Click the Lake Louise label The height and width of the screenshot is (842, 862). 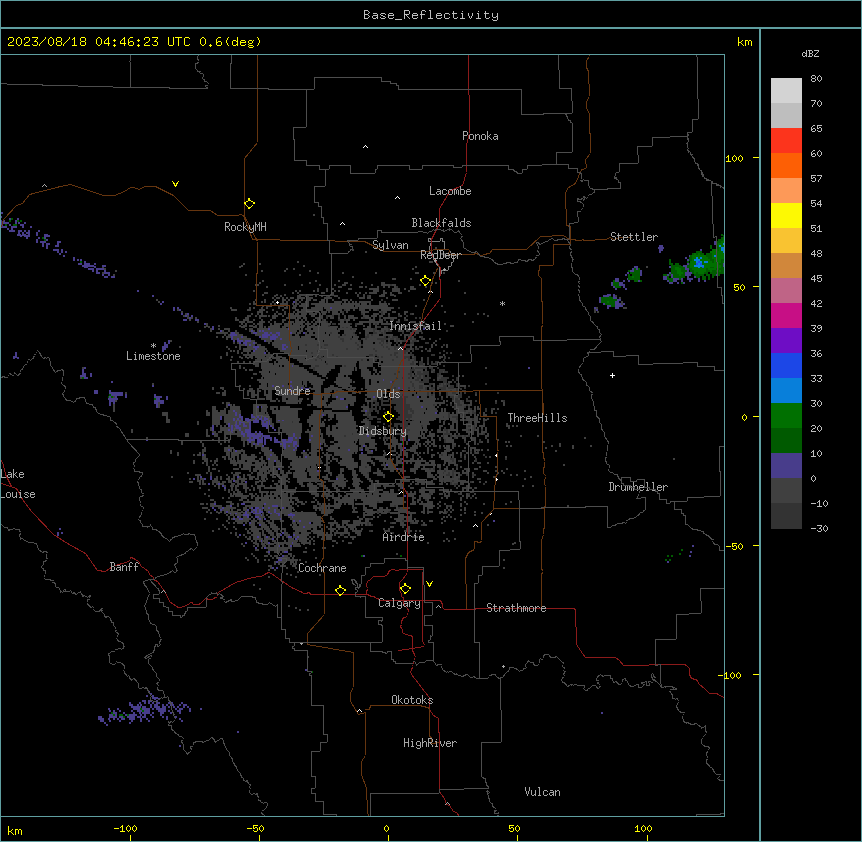coord(18,484)
